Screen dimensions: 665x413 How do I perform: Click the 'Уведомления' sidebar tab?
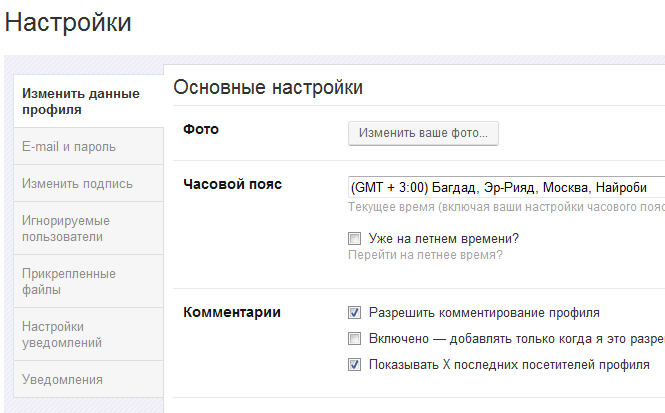62,379
